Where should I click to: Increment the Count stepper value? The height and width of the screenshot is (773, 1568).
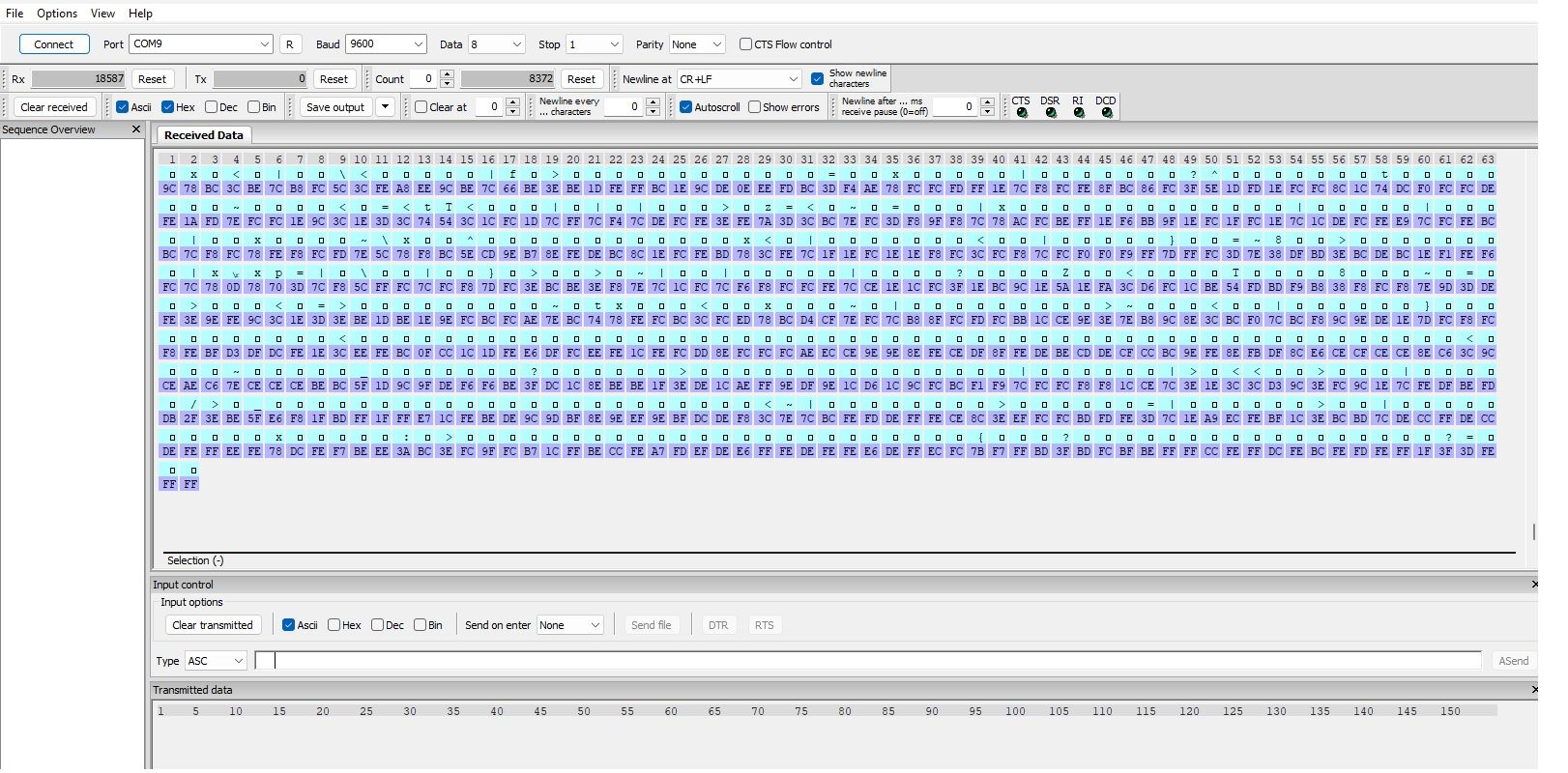pyautogui.click(x=447, y=74)
